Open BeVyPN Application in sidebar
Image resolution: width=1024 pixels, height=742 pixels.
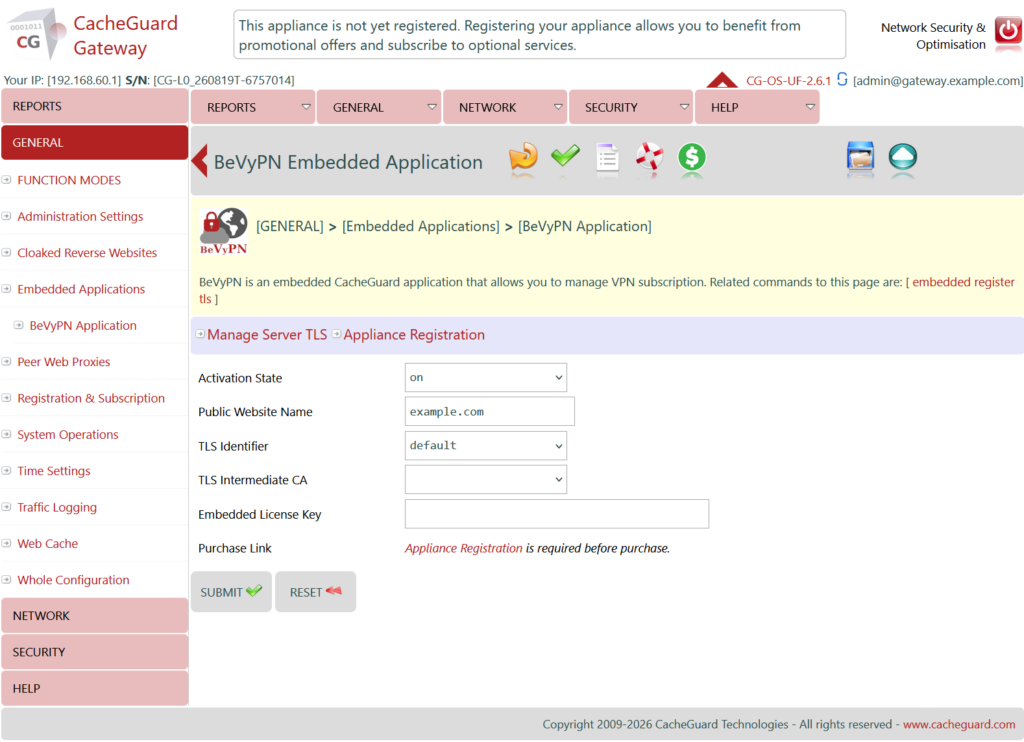(x=83, y=325)
